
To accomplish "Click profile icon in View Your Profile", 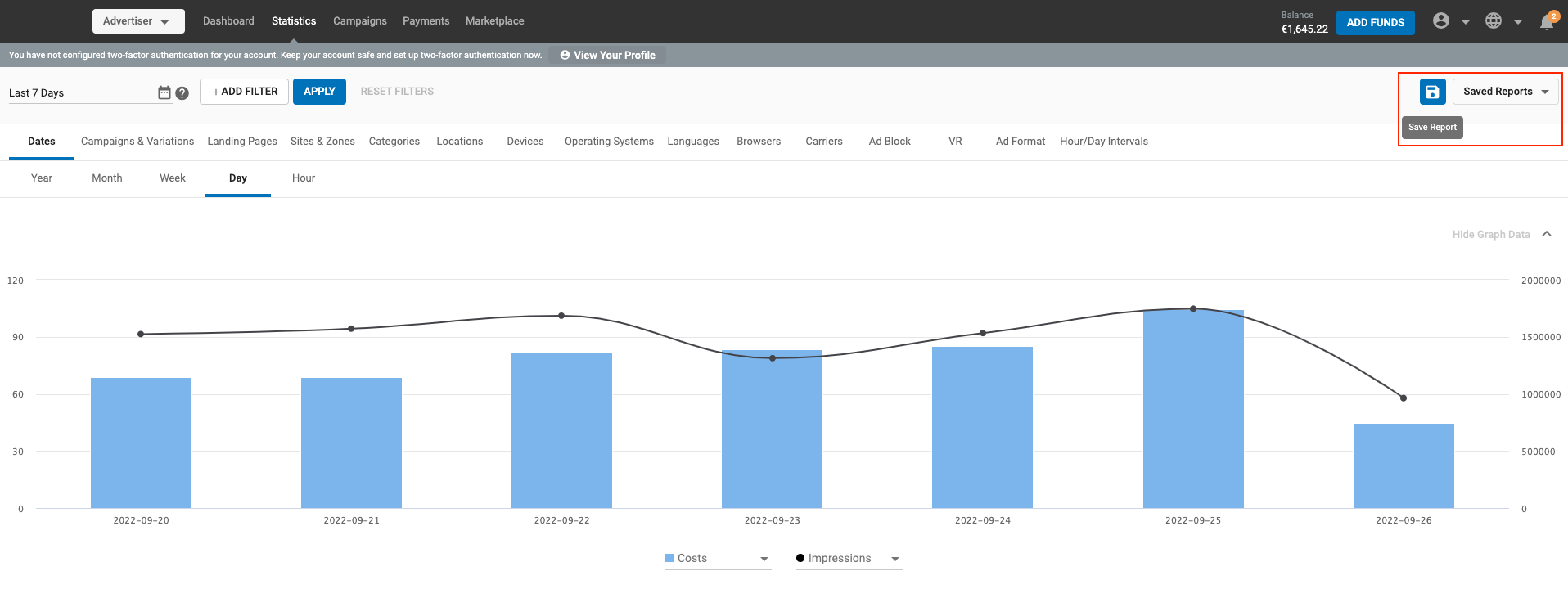I will click(565, 55).
